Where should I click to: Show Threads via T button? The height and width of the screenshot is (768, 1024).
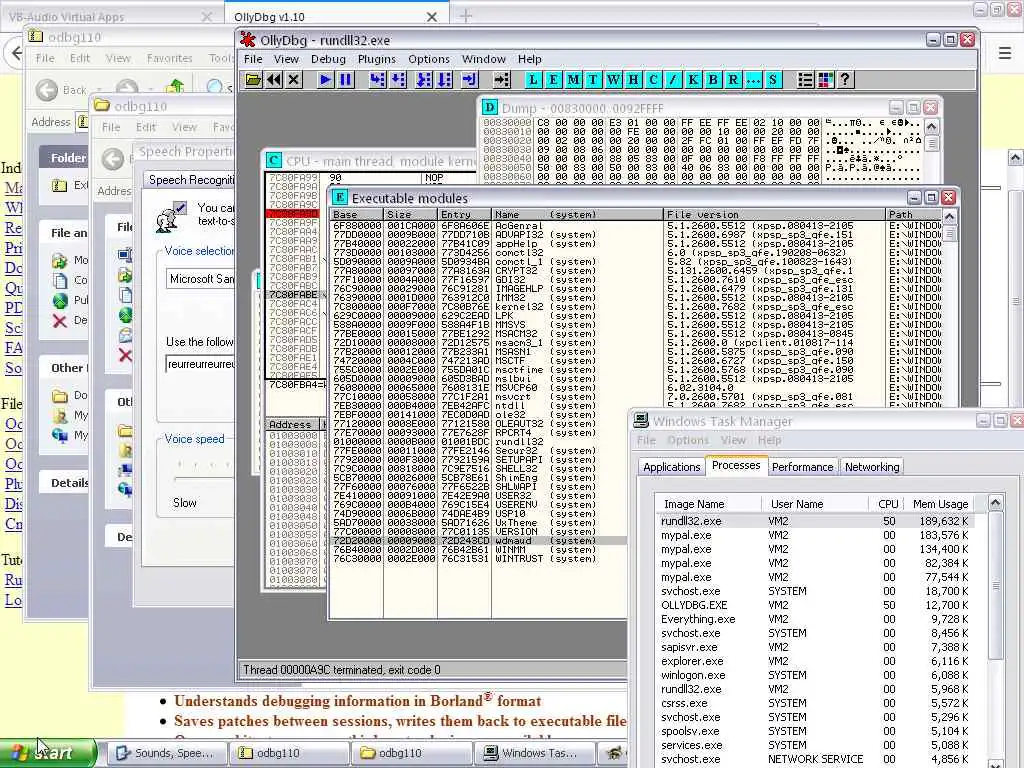[x=593, y=80]
